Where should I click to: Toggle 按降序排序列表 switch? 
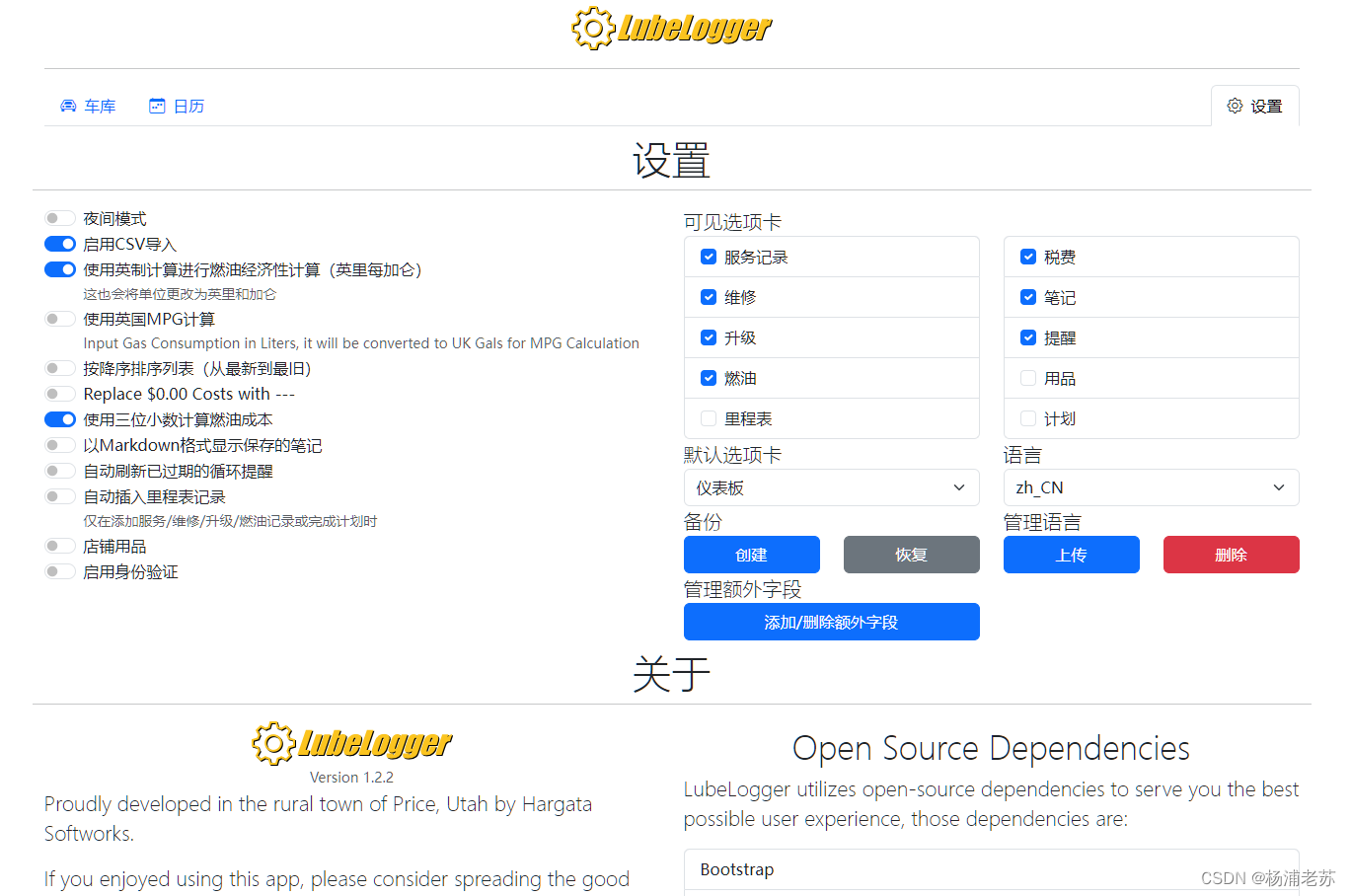point(60,368)
